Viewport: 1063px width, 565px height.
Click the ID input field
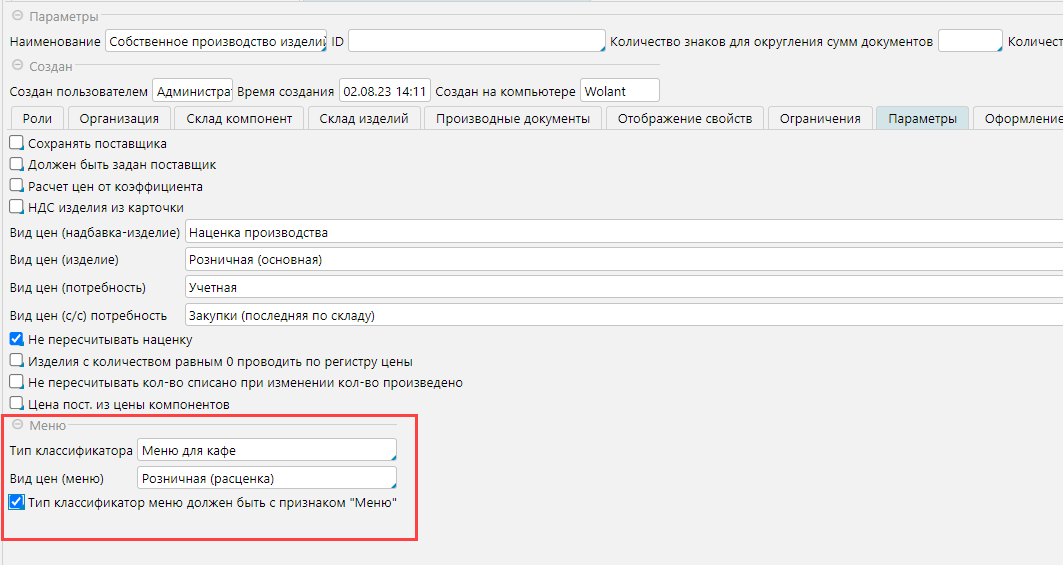[476, 42]
